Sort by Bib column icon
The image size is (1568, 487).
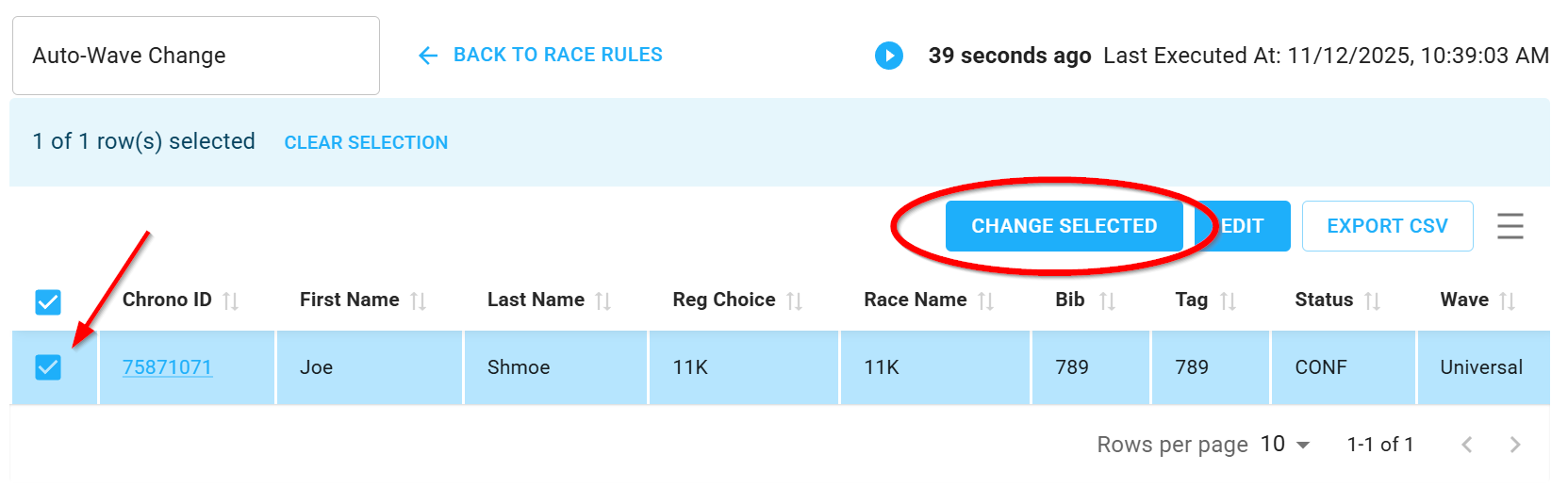1108,300
